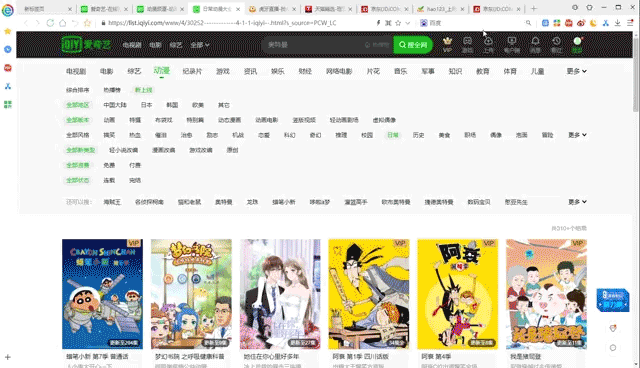Bookmark page with toolbar star icon
Image resolution: width=640 pixels, height=368 pixels.
coord(87,23)
